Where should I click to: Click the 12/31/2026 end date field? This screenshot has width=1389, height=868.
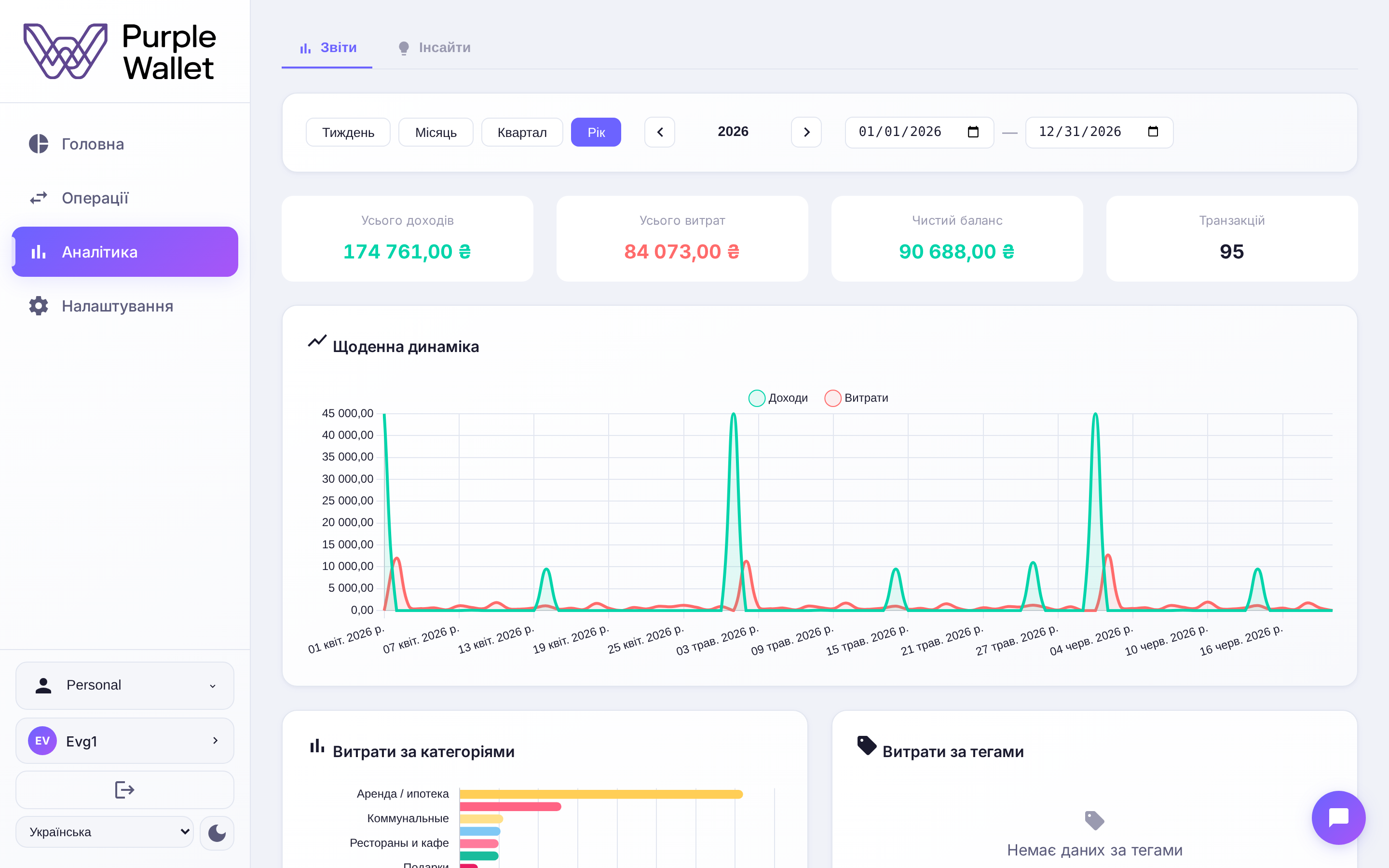pyautogui.click(x=1099, y=132)
